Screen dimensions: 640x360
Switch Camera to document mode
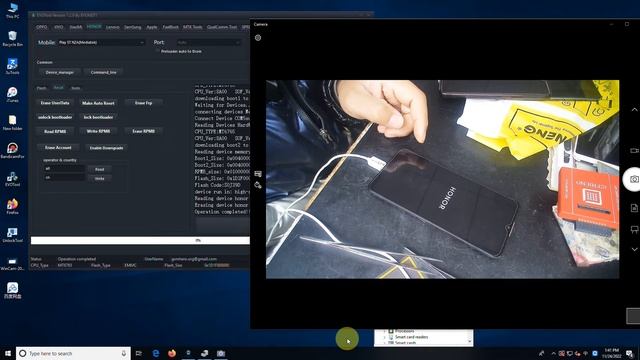click(634, 208)
